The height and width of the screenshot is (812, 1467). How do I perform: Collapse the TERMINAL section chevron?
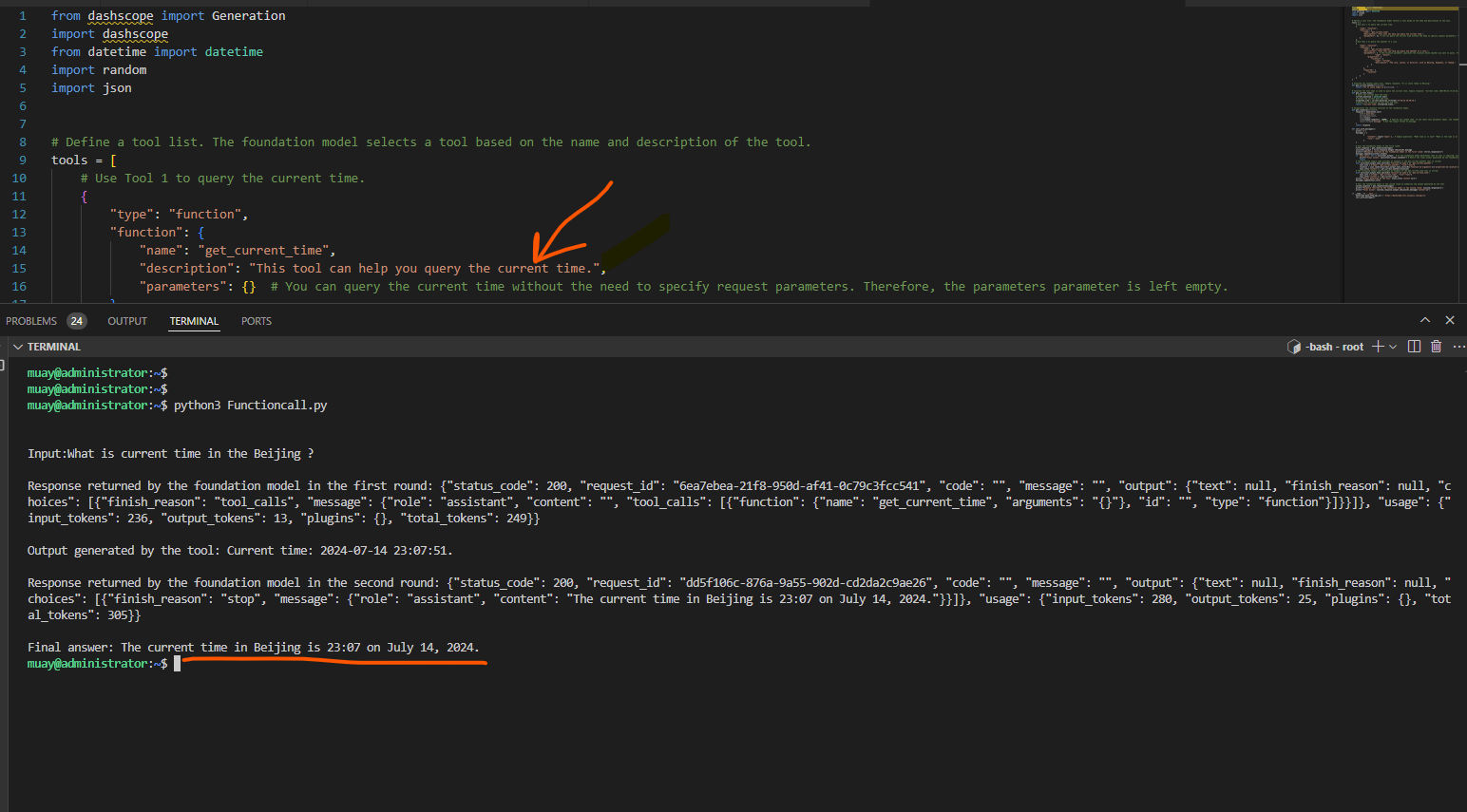click(17, 347)
